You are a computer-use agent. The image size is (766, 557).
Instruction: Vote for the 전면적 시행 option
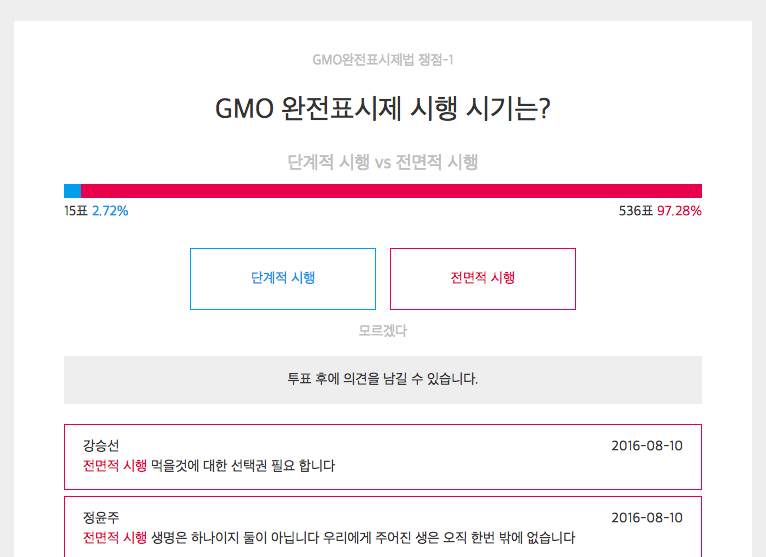(x=482, y=278)
